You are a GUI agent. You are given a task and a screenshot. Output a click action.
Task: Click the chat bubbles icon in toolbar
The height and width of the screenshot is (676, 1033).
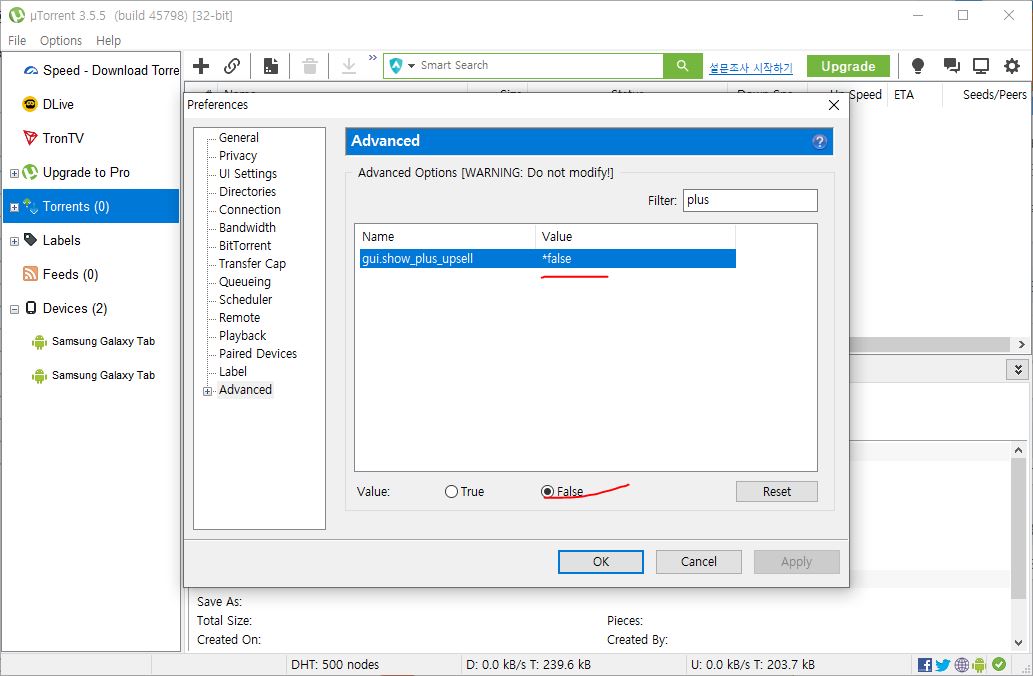(951, 66)
